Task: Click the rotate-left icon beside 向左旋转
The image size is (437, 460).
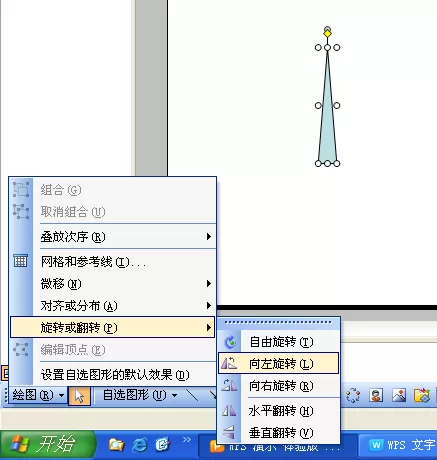Action: point(229,363)
